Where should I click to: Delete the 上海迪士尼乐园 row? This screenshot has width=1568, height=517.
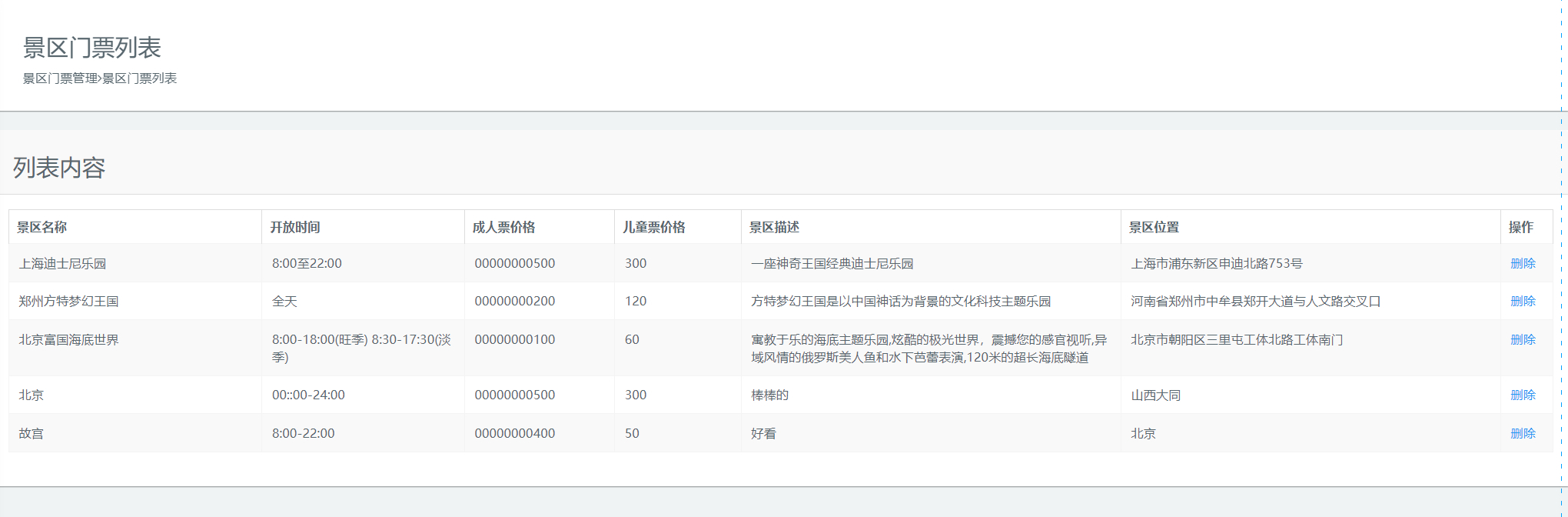(x=1523, y=263)
